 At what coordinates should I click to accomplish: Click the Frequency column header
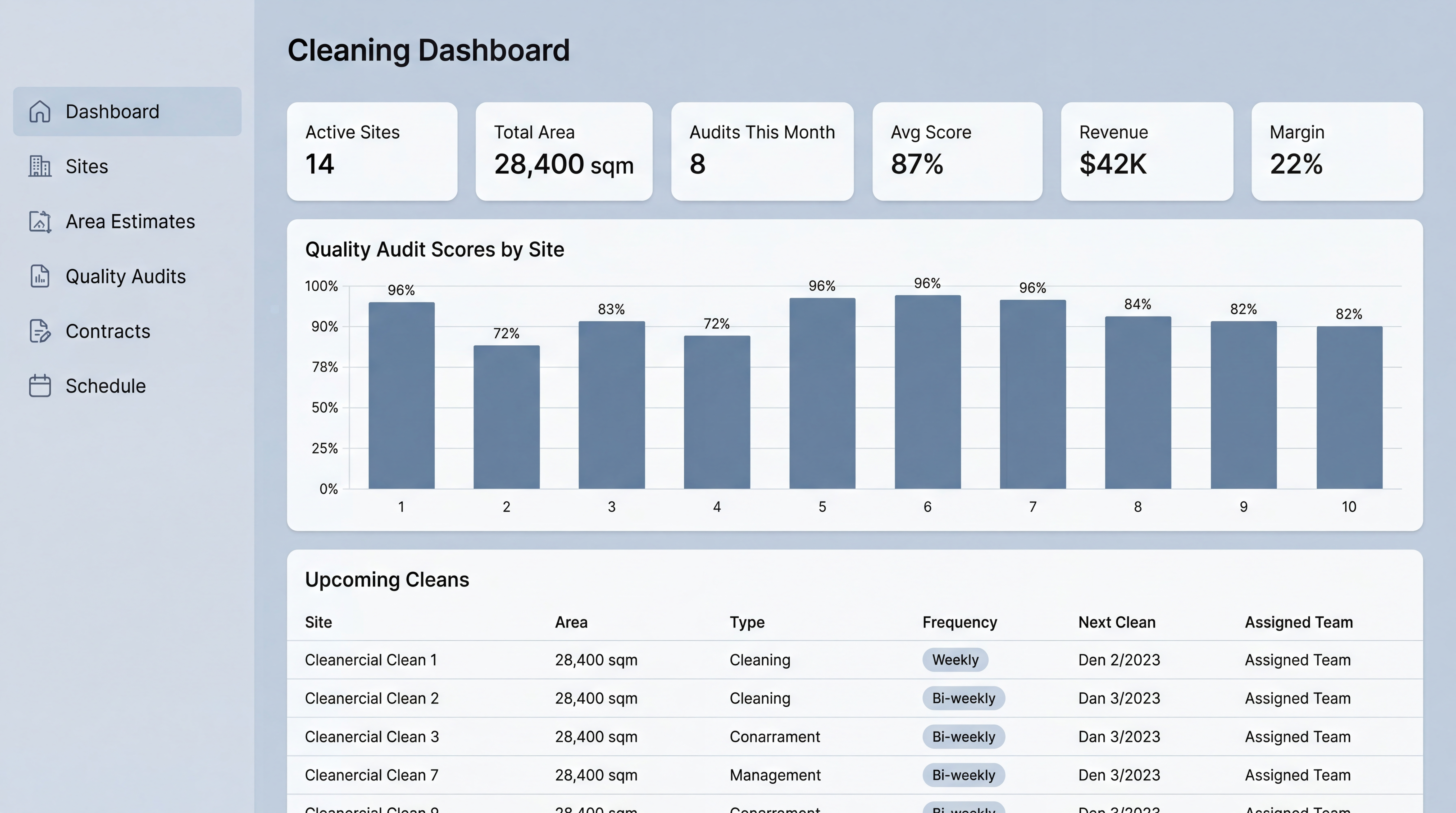(x=959, y=622)
